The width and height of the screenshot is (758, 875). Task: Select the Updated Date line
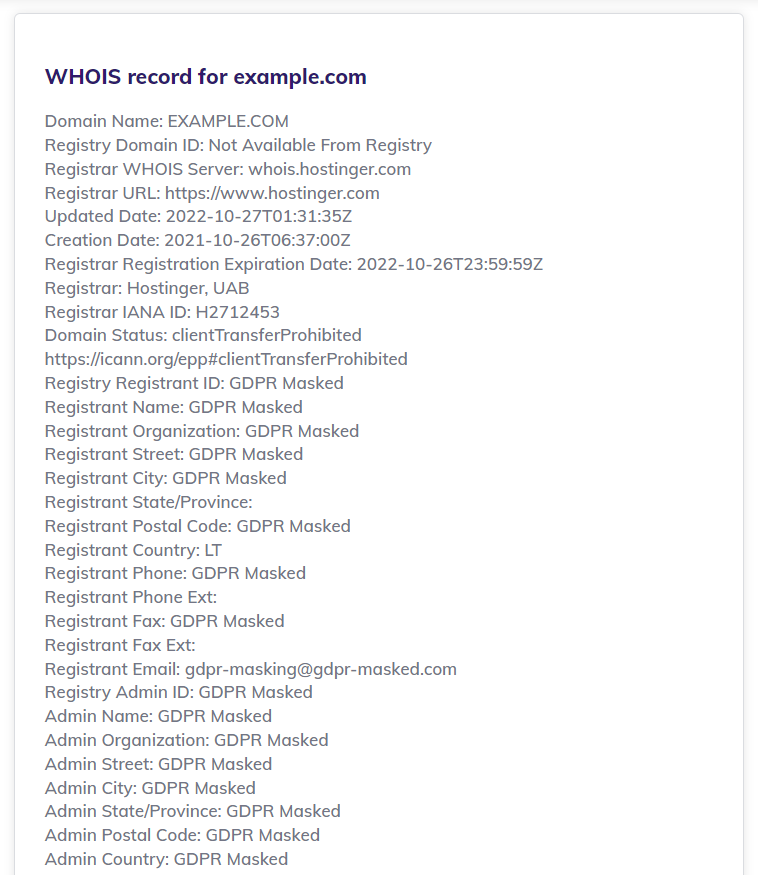point(197,217)
